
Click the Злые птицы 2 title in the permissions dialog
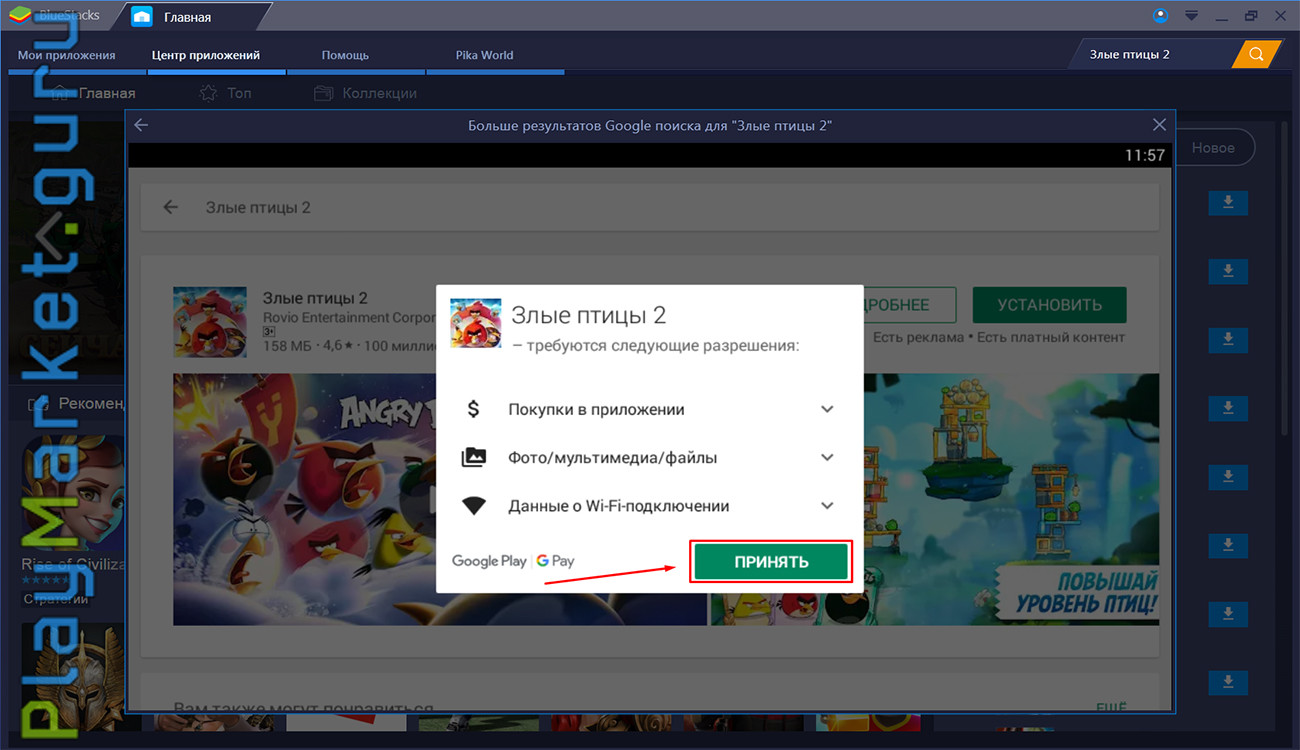pyautogui.click(x=589, y=315)
